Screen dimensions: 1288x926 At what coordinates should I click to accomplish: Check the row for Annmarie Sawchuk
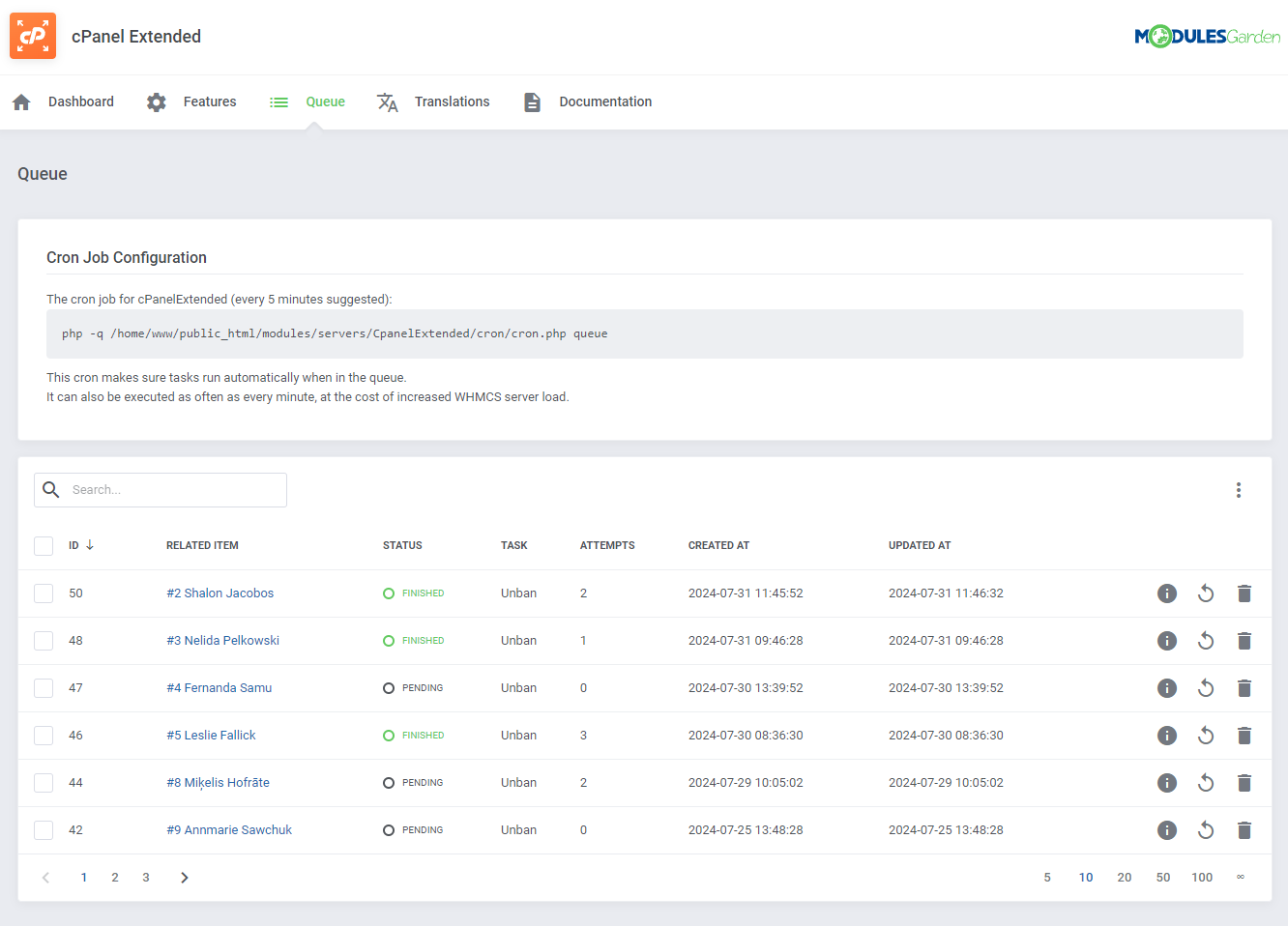[43, 829]
